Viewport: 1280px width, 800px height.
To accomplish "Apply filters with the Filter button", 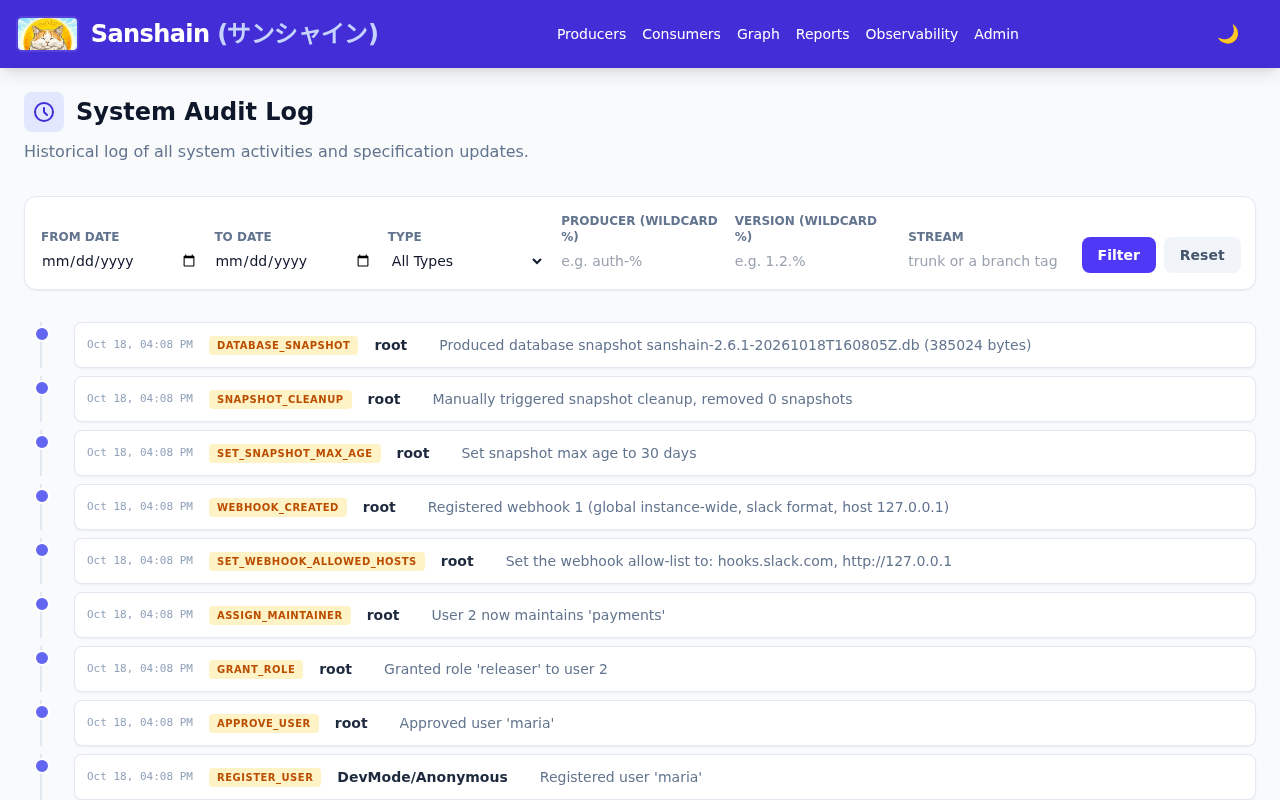I will tap(1118, 255).
